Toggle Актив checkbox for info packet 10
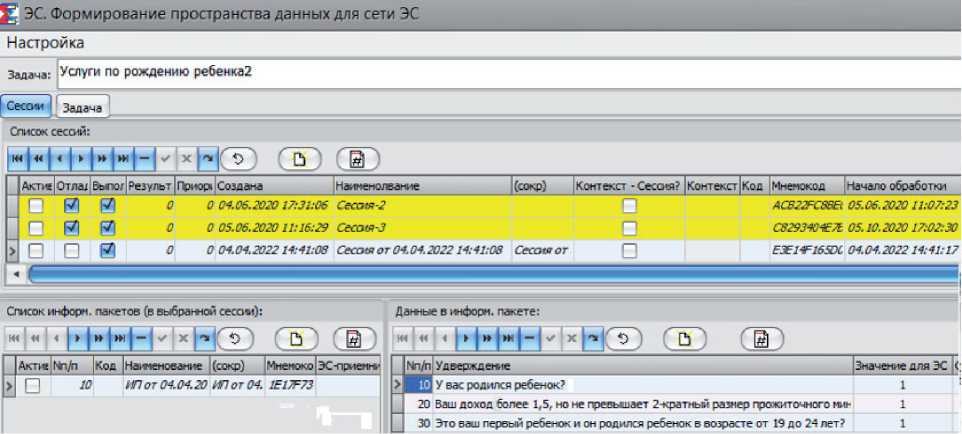 click(32, 386)
